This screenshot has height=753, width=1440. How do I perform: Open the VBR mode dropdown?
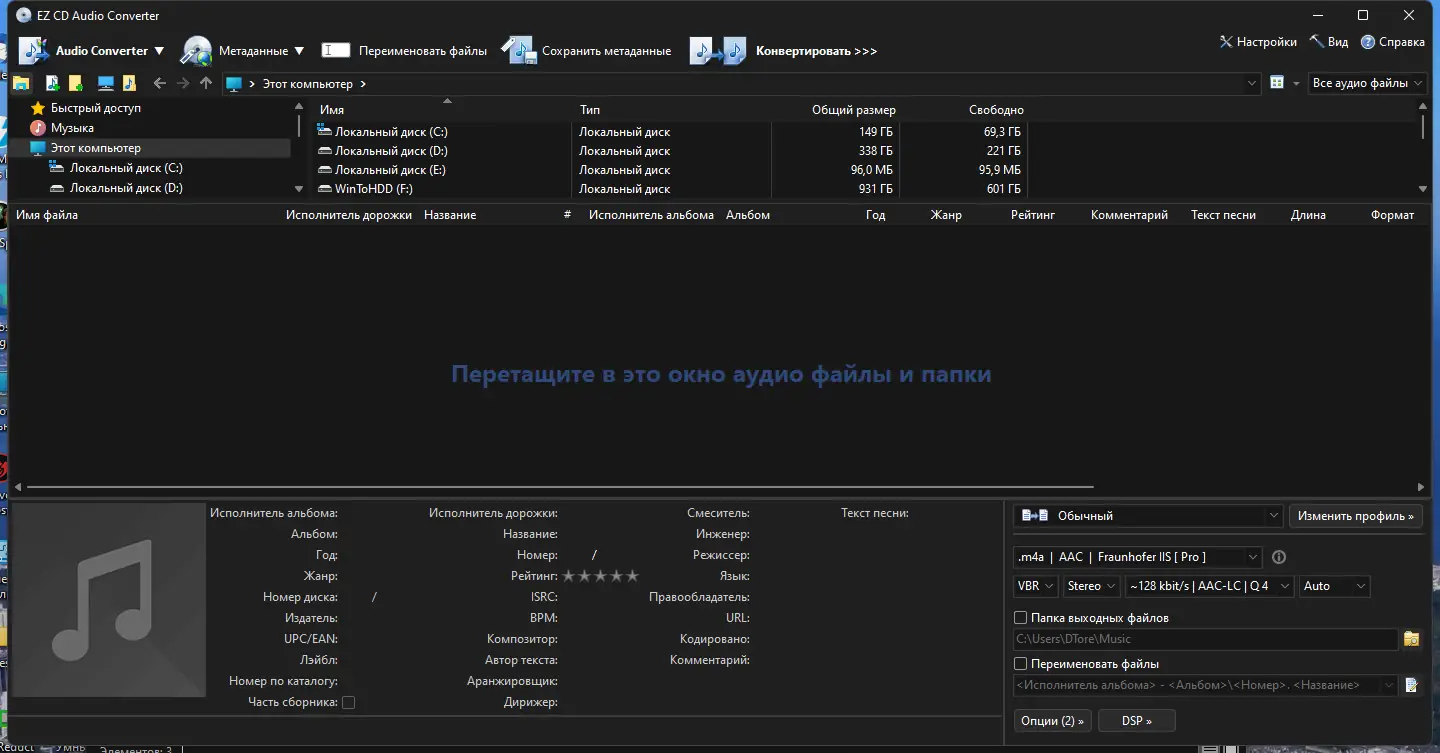tap(1035, 586)
